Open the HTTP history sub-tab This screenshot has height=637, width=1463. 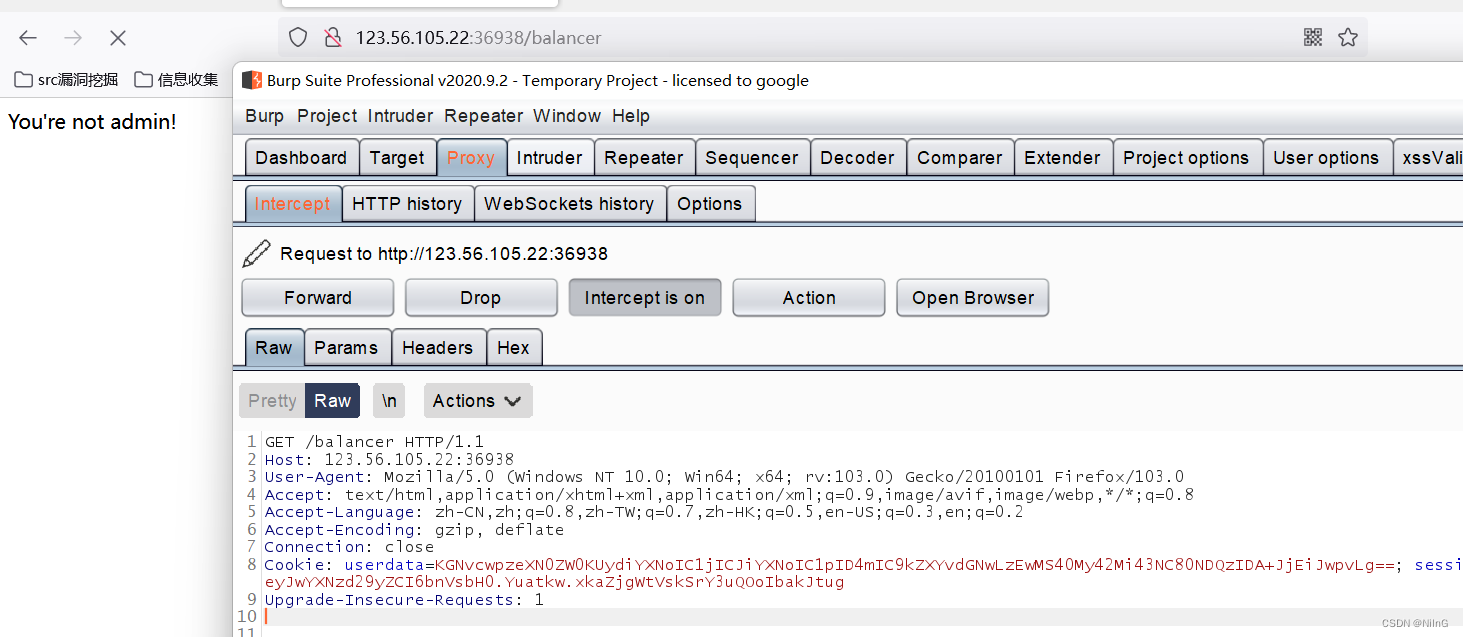click(x=407, y=204)
